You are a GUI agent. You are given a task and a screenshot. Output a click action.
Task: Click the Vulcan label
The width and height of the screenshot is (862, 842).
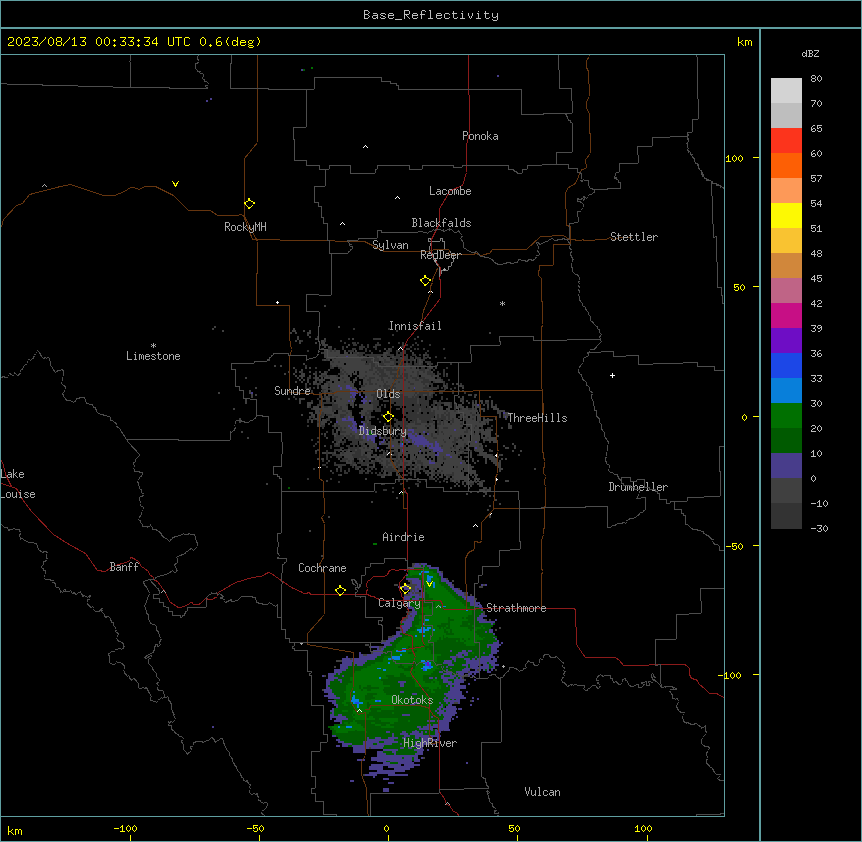coord(542,792)
